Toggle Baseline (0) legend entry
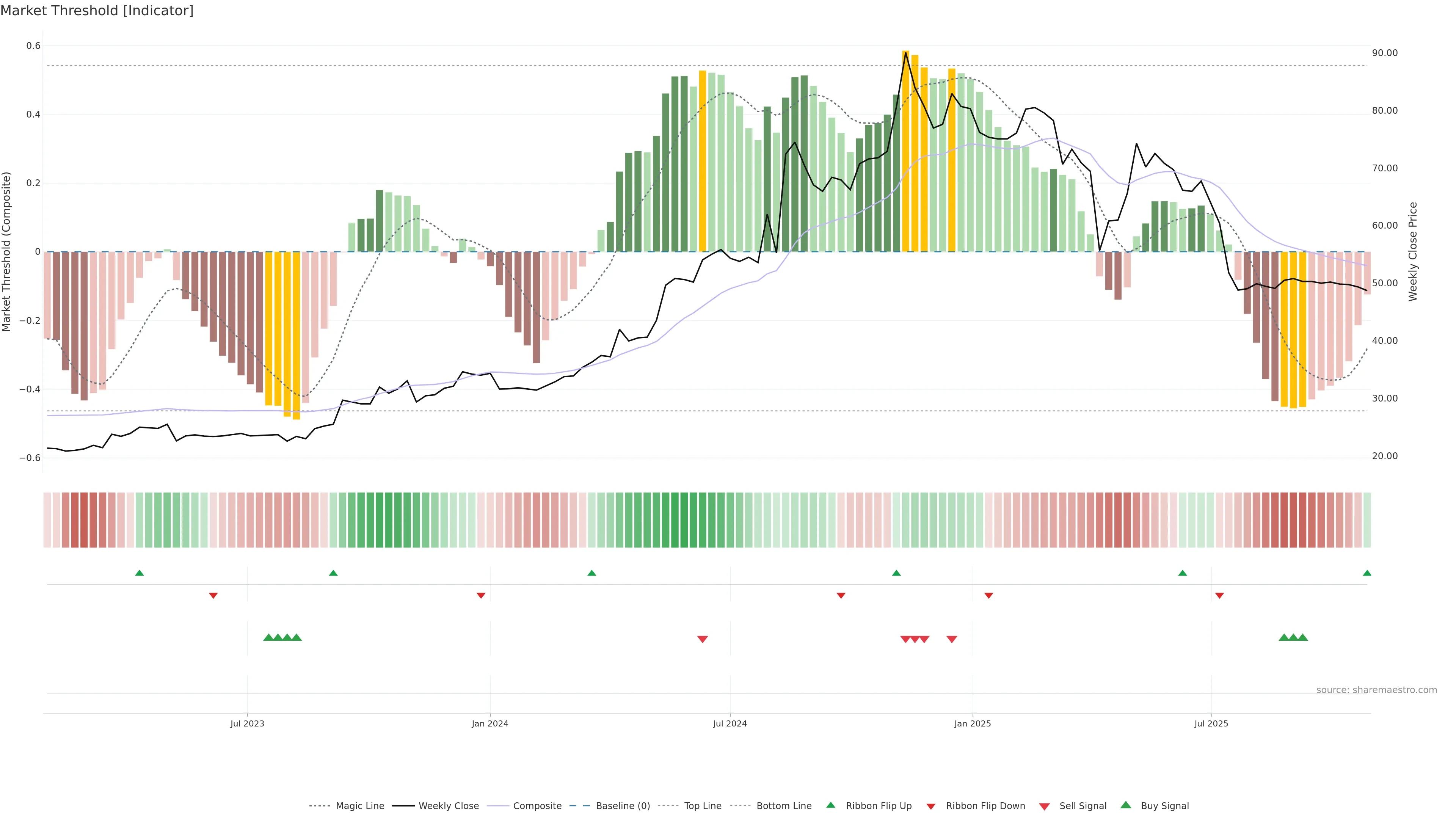The height and width of the screenshot is (819, 1456). 623,806
